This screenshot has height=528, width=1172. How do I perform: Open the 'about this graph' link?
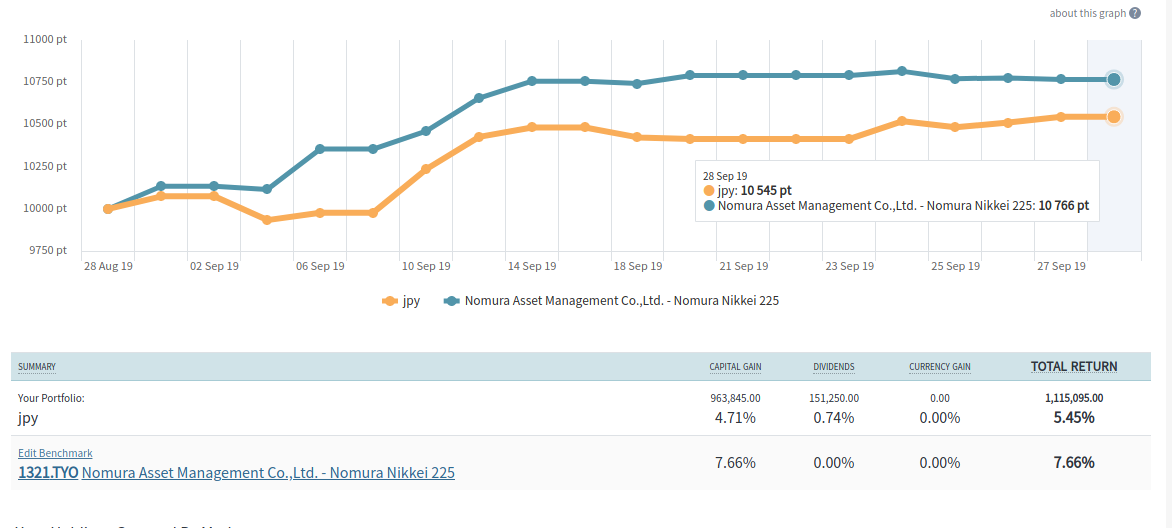[1087, 13]
